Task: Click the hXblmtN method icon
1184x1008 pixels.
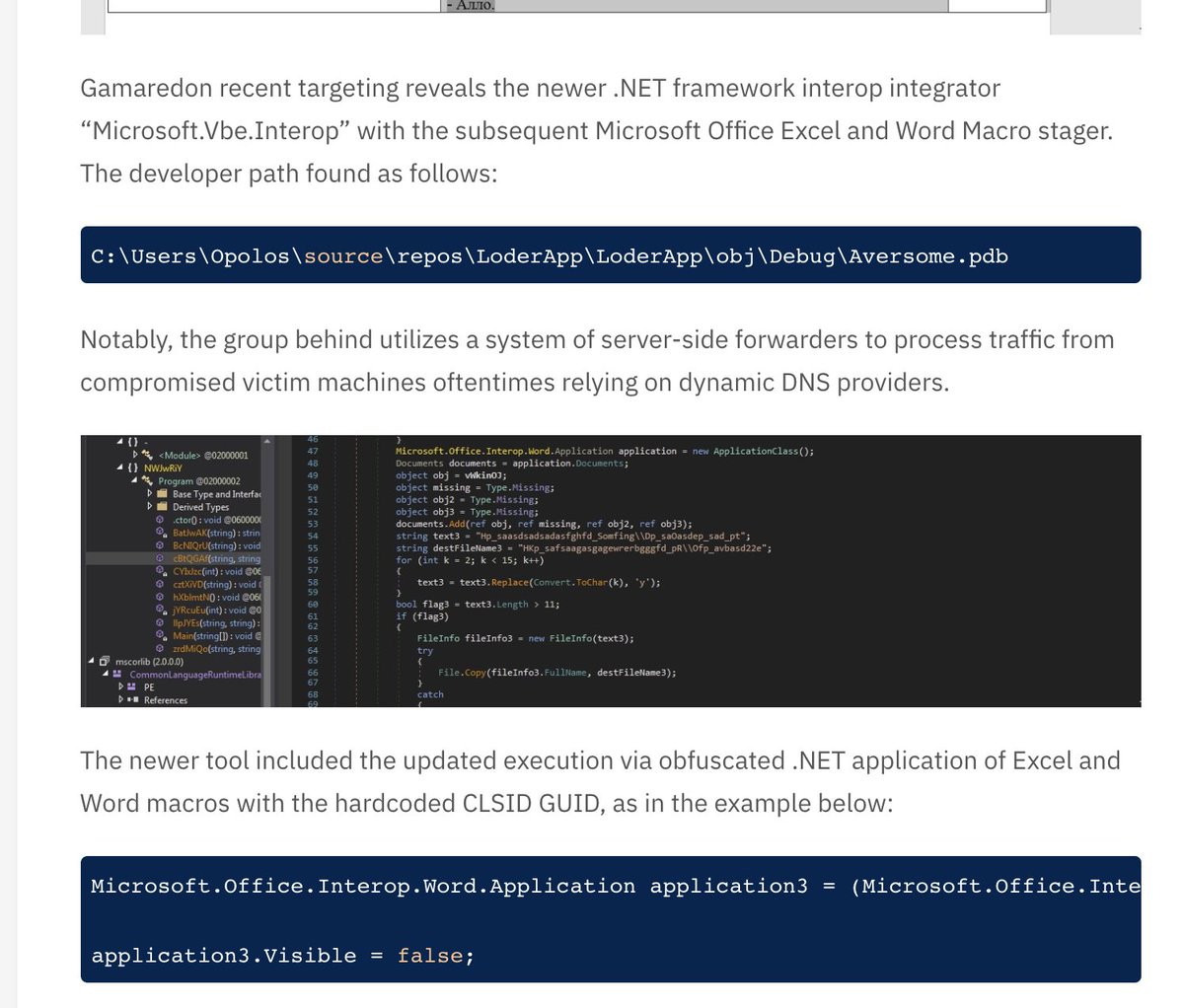Action: click(x=160, y=597)
